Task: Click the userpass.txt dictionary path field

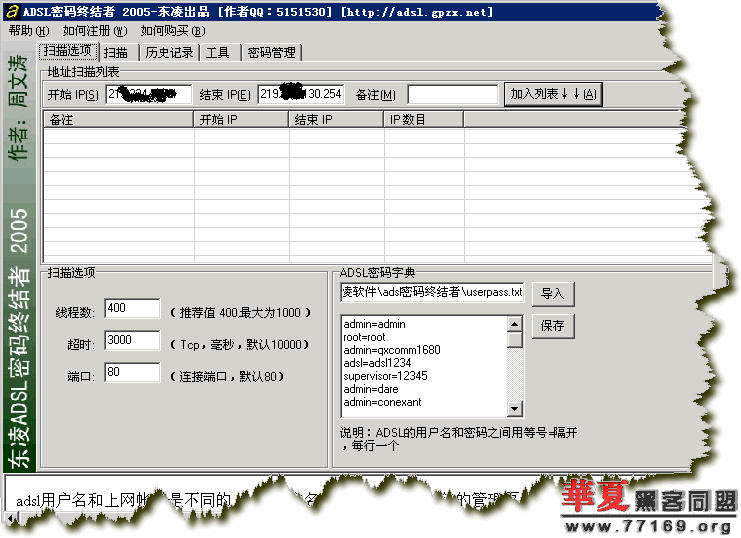Action: (432, 292)
